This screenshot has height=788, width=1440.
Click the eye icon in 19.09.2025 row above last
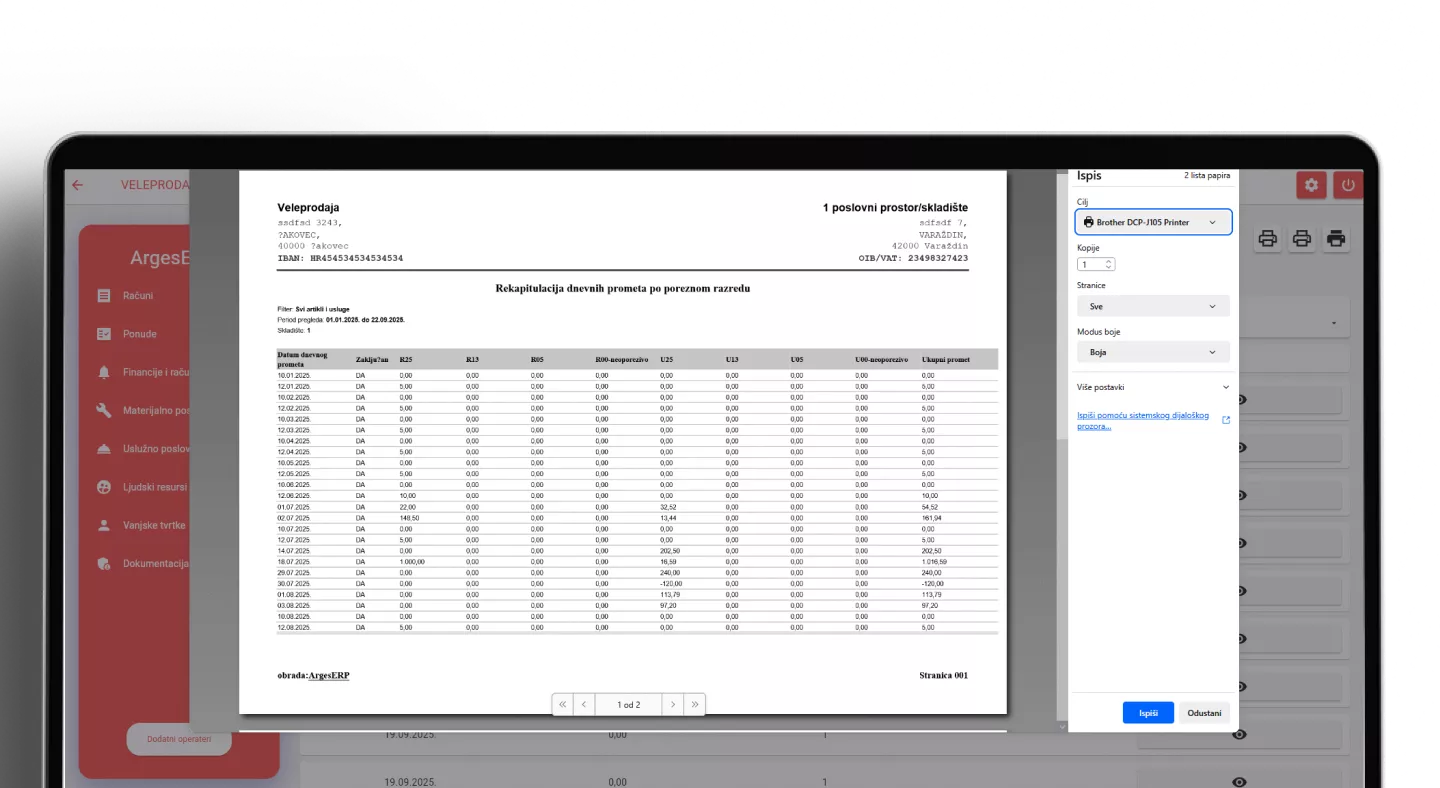[1240, 735]
